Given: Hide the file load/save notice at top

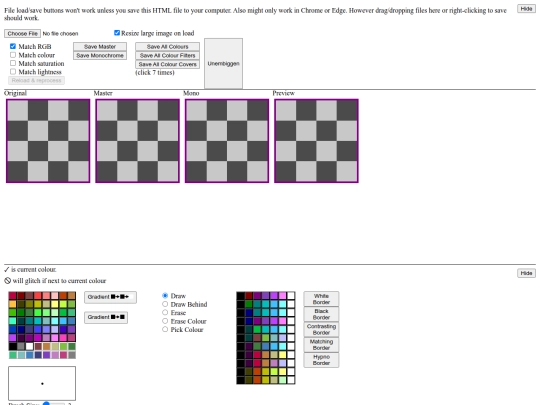Looking at the screenshot, I should tap(526, 9).
